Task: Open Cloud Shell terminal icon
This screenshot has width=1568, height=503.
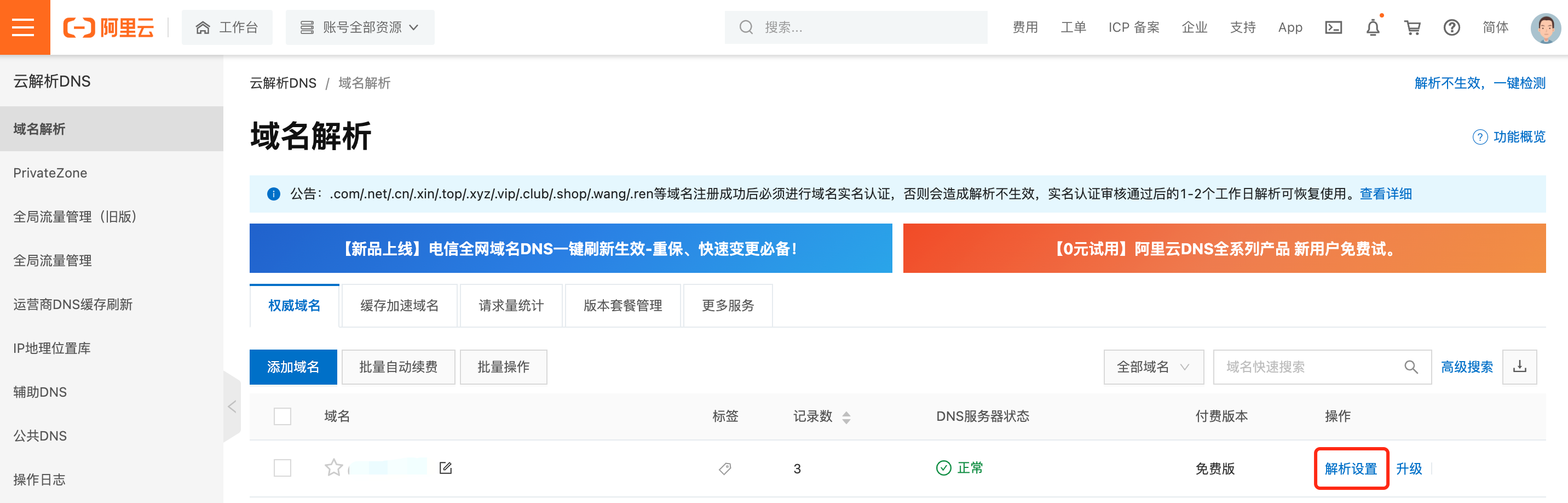Action: coord(1333,27)
